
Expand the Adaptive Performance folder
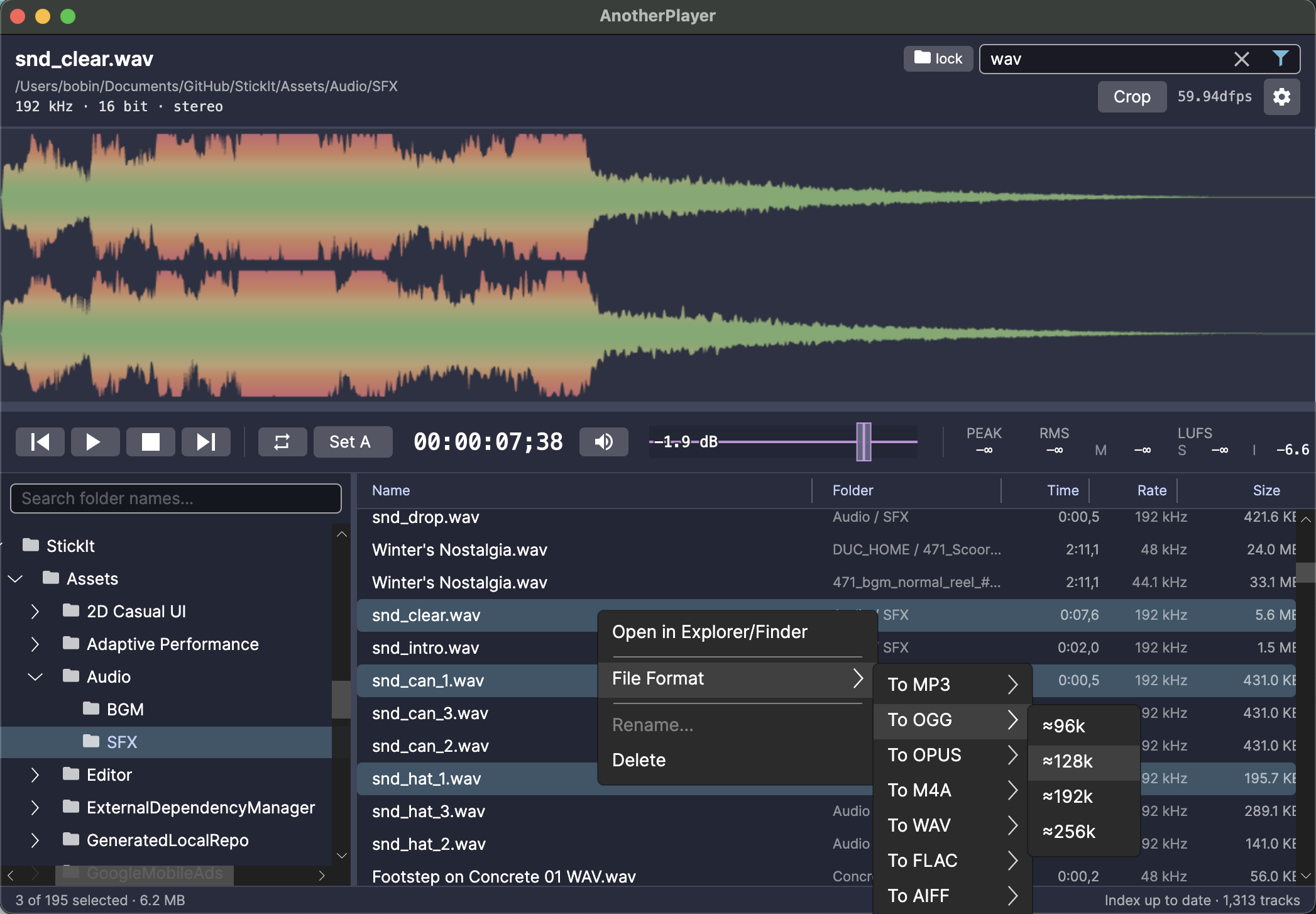click(x=35, y=644)
